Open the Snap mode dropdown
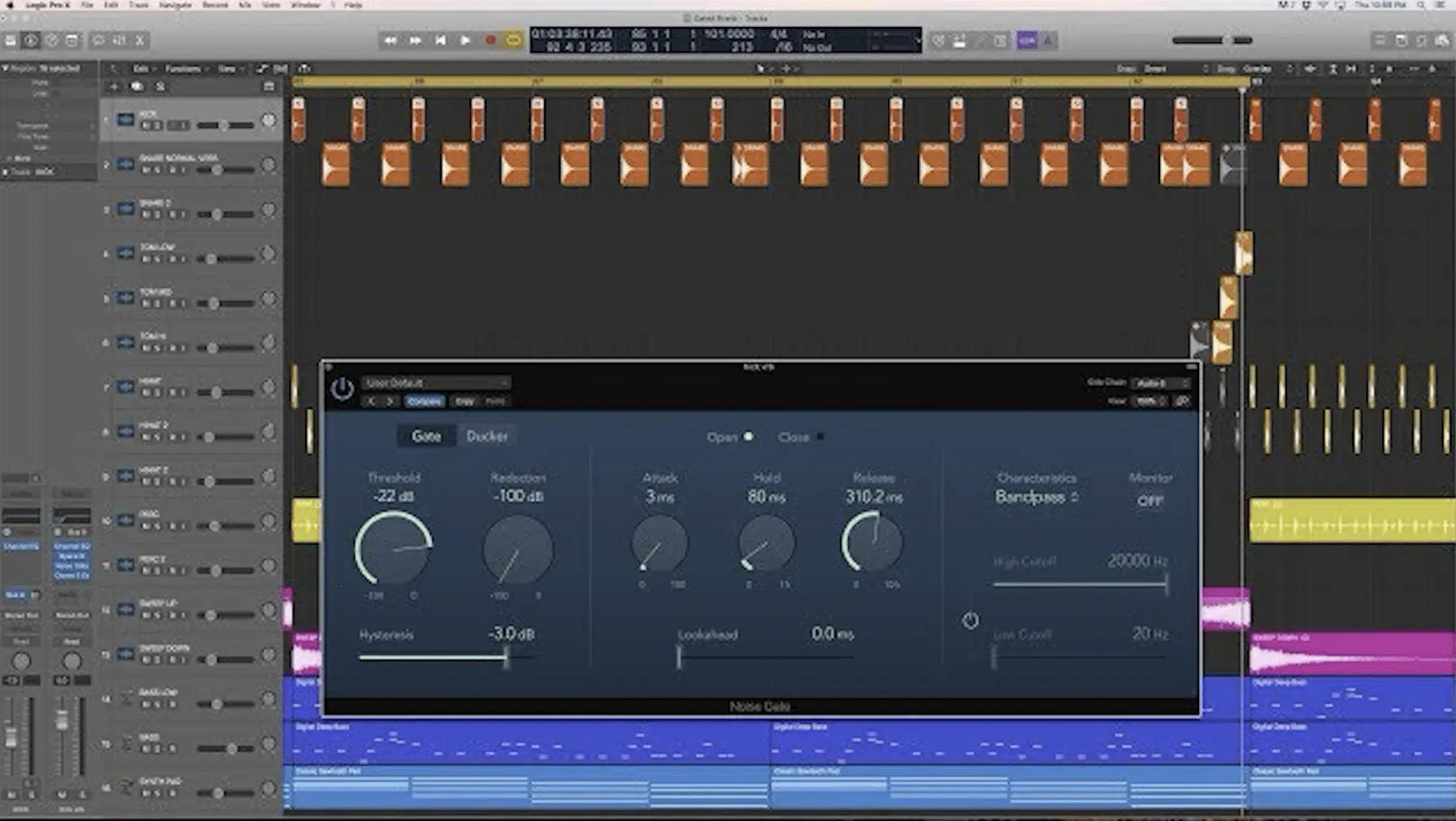Image resolution: width=1456 pixels, height=821 pixels. [x=1178, y=68]
